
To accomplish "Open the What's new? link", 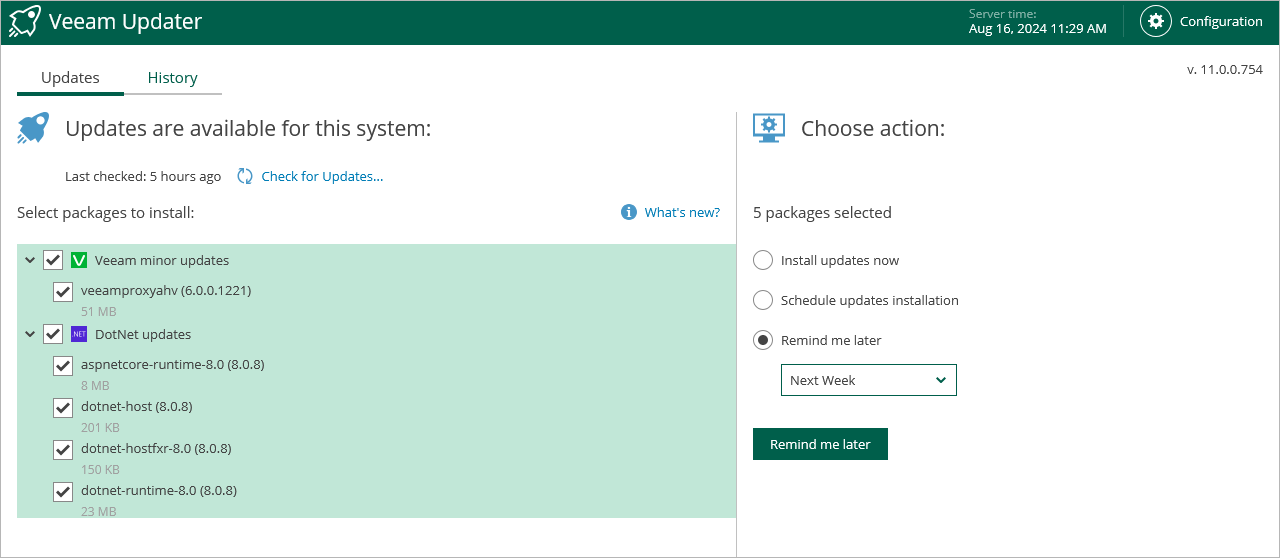I will point(682,212).
